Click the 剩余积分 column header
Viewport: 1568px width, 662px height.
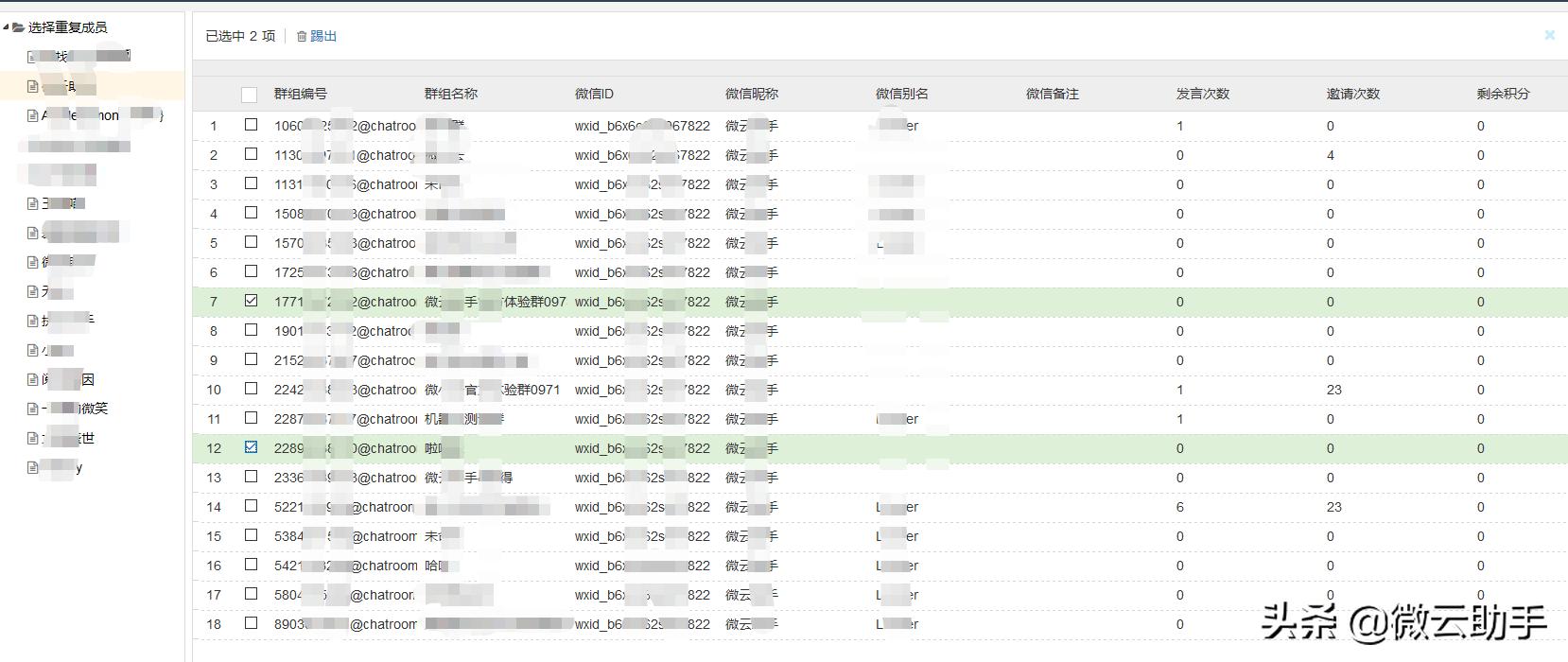click(x=1504, y=94)
